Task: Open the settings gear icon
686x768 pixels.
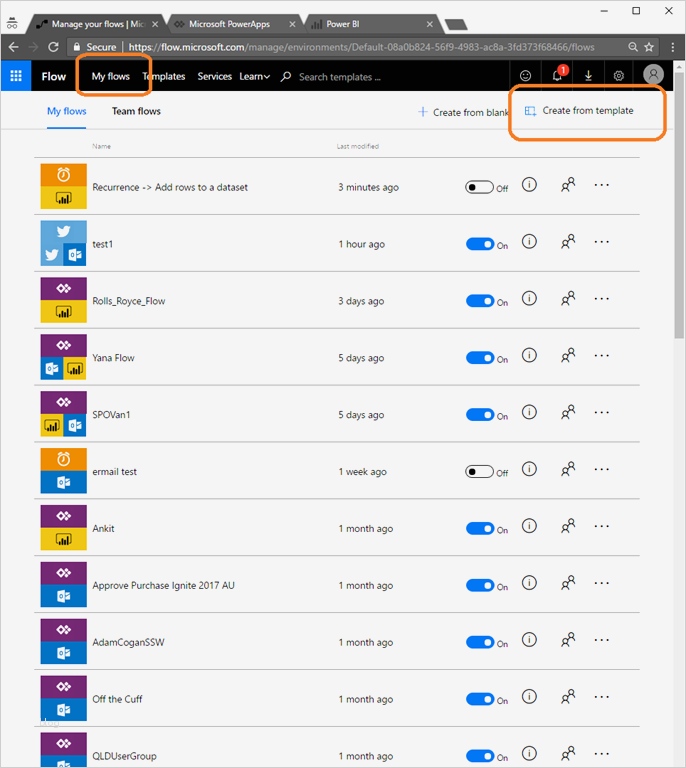Action: 619,76
